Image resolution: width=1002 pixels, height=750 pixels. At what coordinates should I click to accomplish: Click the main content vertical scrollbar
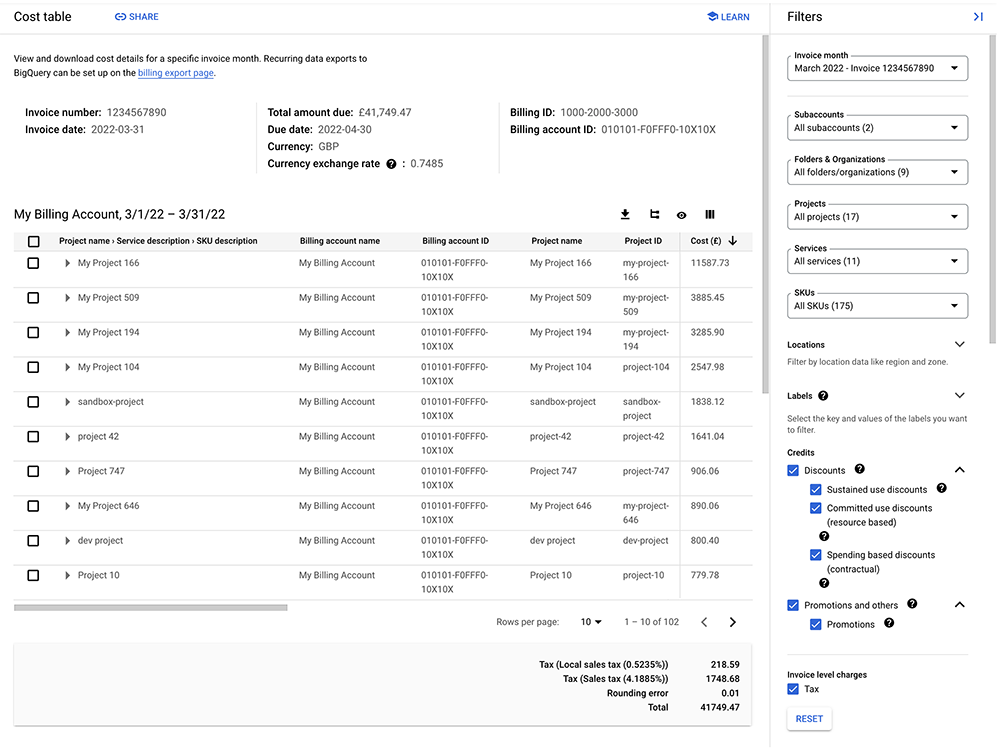(766, 215)
